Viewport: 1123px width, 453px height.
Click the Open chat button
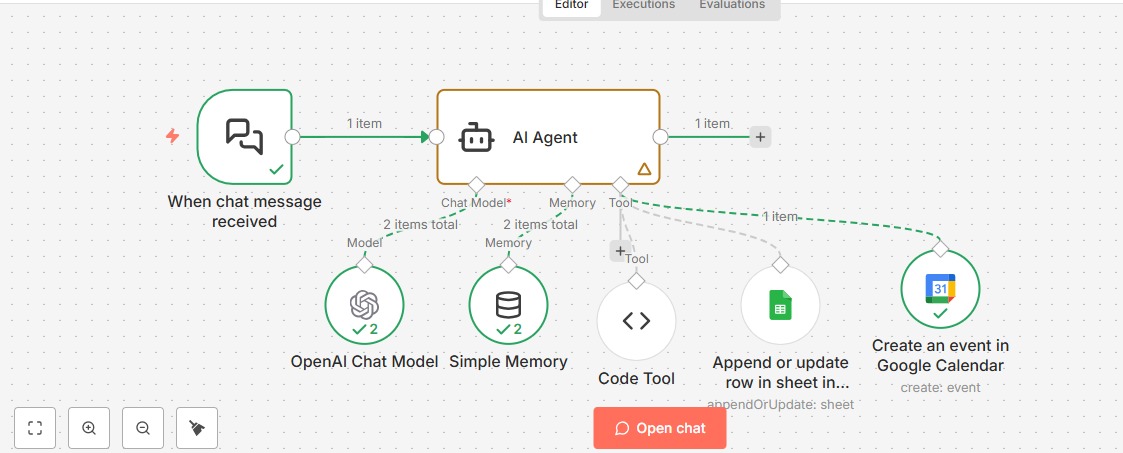(x=660, y=428)
